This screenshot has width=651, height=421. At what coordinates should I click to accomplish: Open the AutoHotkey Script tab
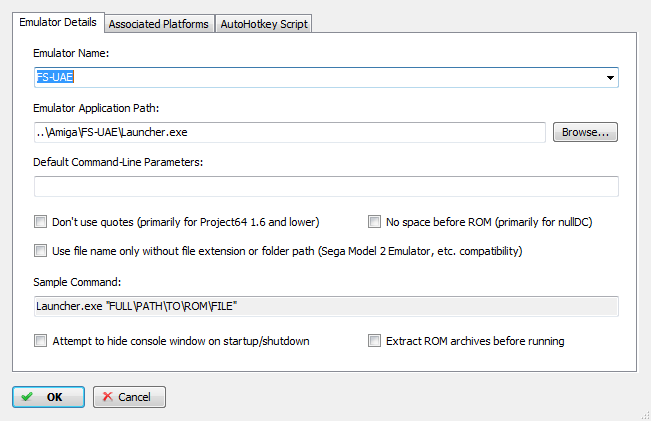264,24
